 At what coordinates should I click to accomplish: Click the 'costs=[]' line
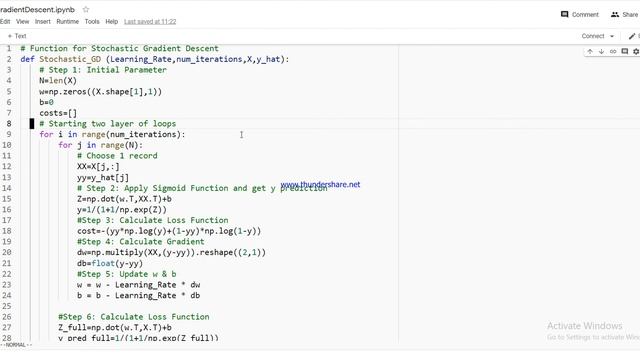click(58, 113)
